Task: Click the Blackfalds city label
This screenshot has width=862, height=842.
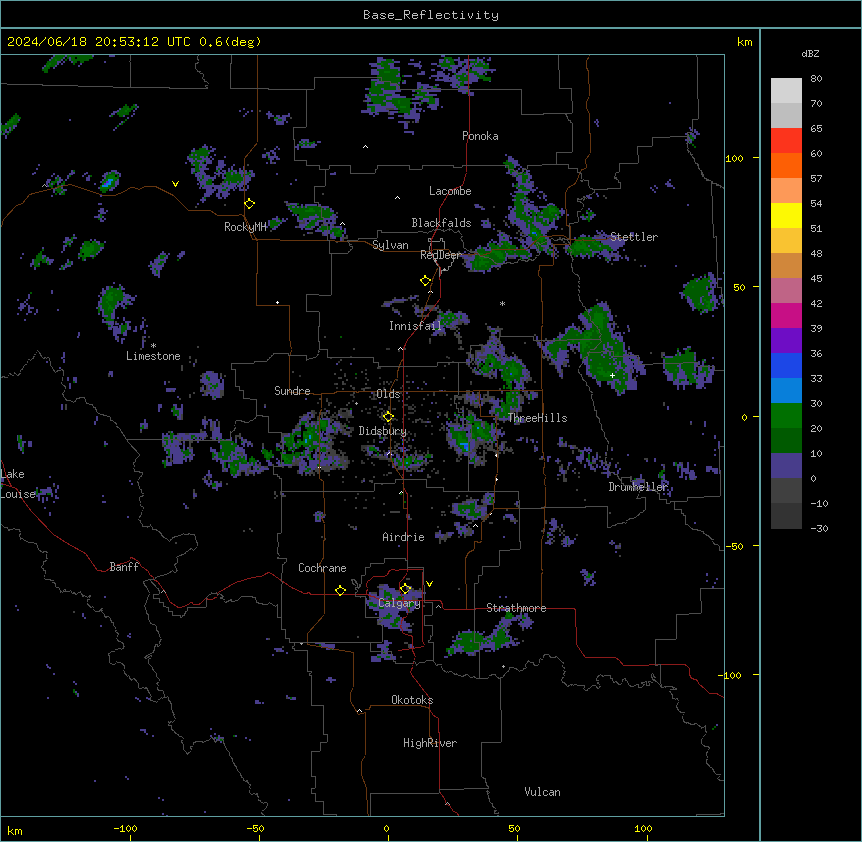Action: (x=441, y=223)
